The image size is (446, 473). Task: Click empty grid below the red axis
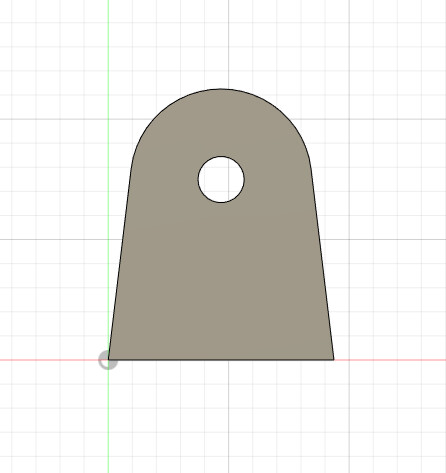pyautogui.click(x=221, y=417)
